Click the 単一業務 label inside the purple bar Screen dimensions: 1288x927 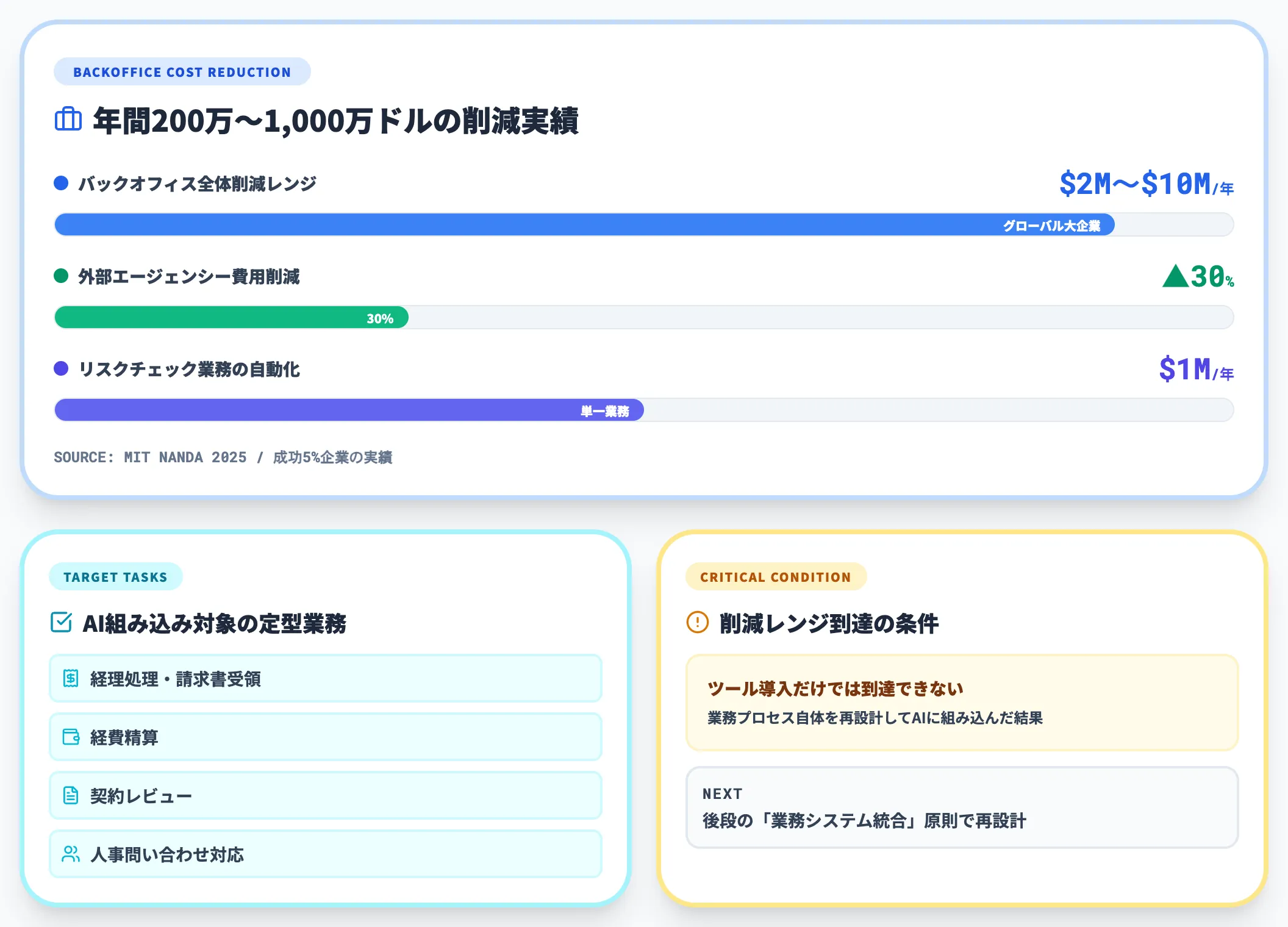pos(605,411)
